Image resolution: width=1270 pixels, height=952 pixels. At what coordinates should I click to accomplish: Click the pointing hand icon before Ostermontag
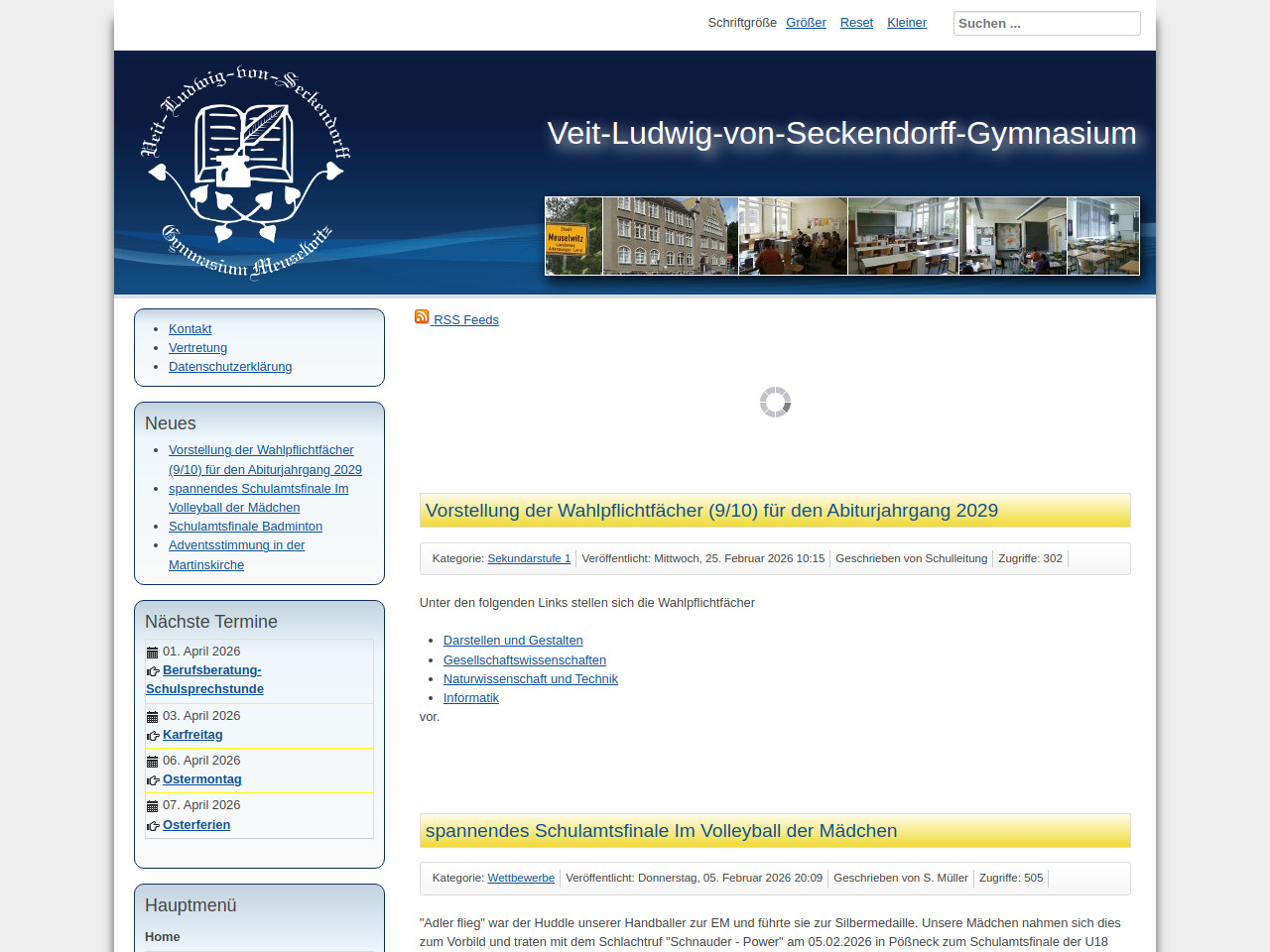(153, 780)
